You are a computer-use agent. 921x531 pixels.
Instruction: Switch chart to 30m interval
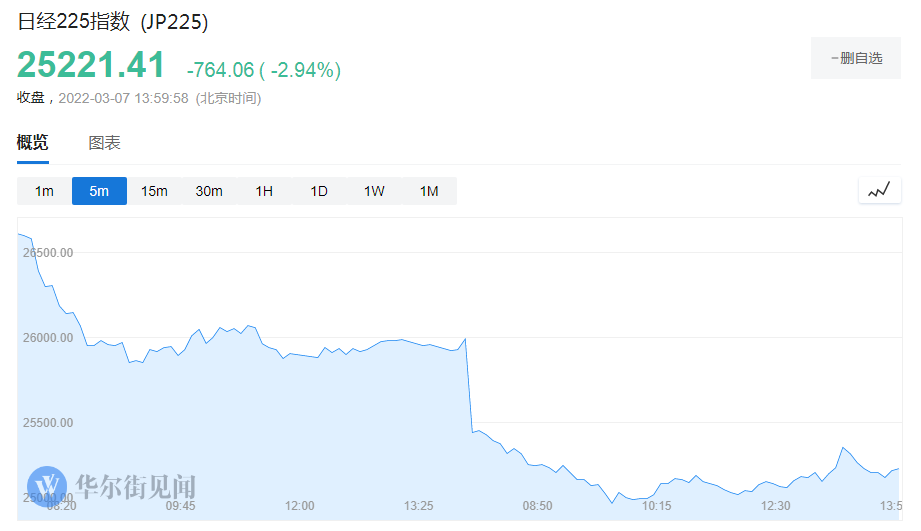209,191
